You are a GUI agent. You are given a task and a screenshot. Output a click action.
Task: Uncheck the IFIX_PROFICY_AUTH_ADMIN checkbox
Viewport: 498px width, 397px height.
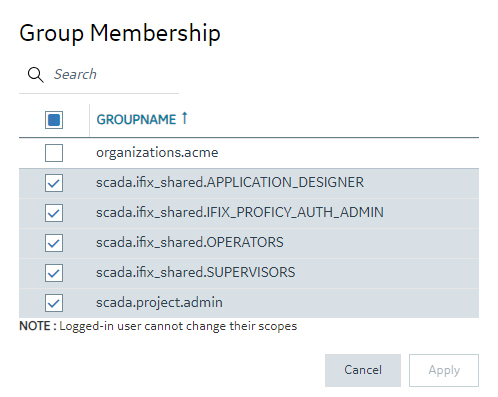[54, 213]
